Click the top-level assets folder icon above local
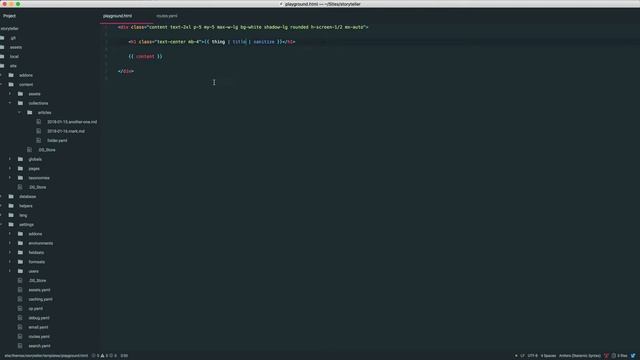 (2, 47)
